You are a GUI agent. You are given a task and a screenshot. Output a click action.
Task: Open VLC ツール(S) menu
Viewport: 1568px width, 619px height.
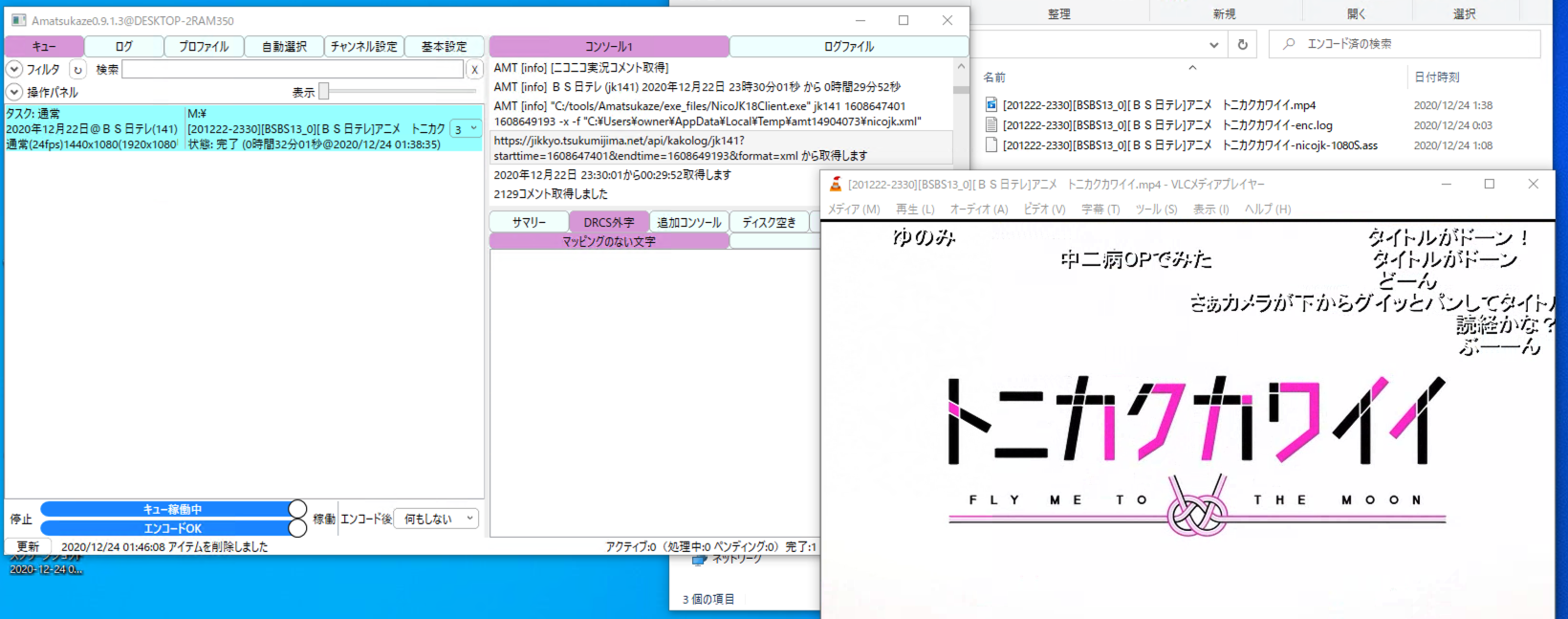(1156, 209)
